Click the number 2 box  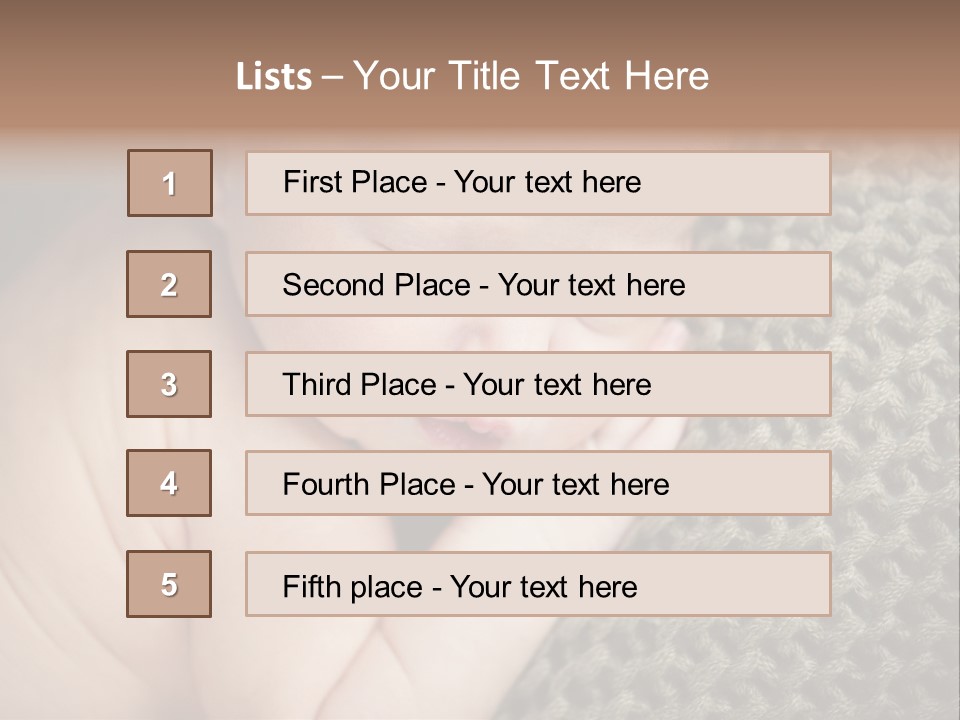pyautogui.click(x=169, y=284)
